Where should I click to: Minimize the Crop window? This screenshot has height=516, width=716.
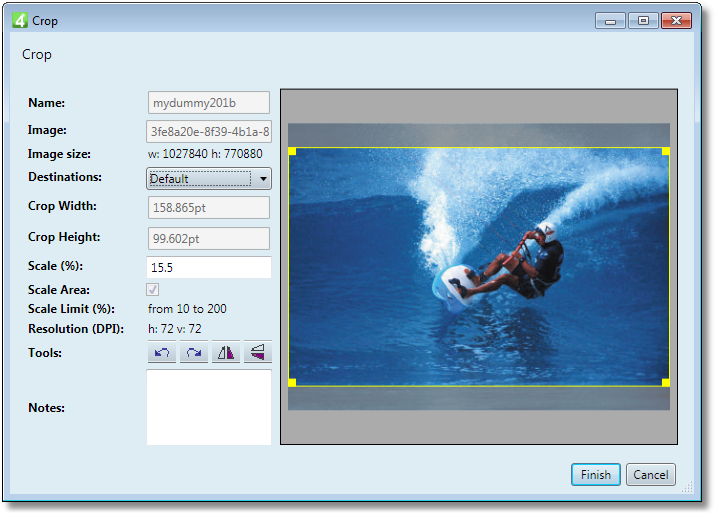tap(611, 21)
